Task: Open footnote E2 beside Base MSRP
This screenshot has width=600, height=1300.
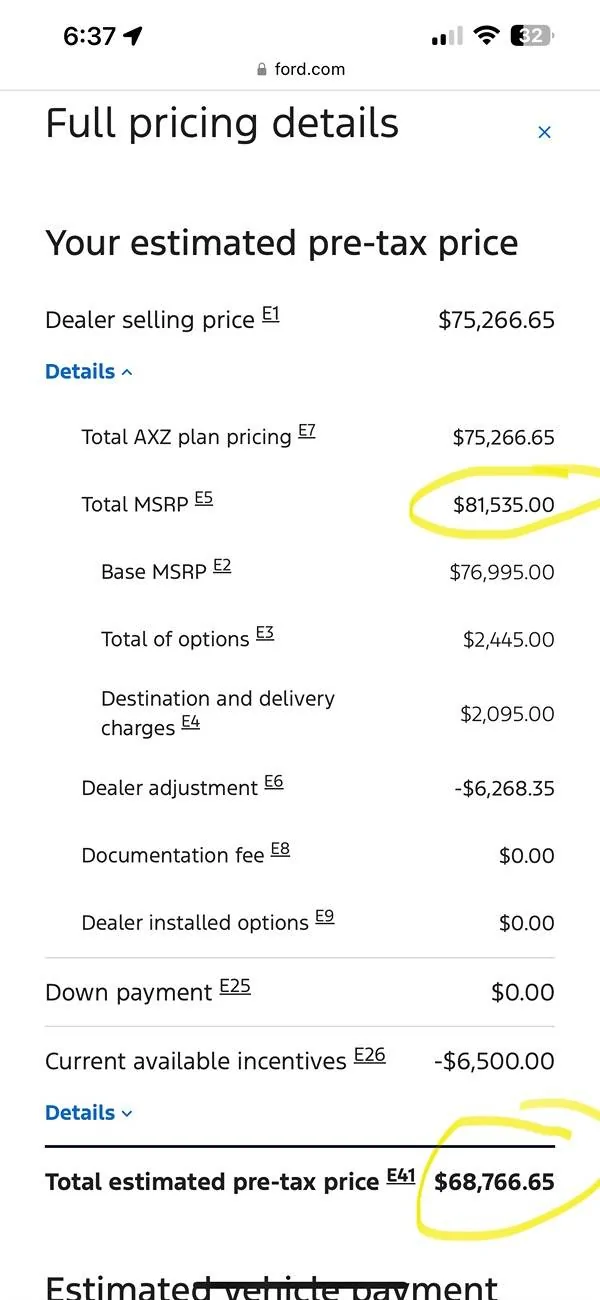Action: coord(221,566)
